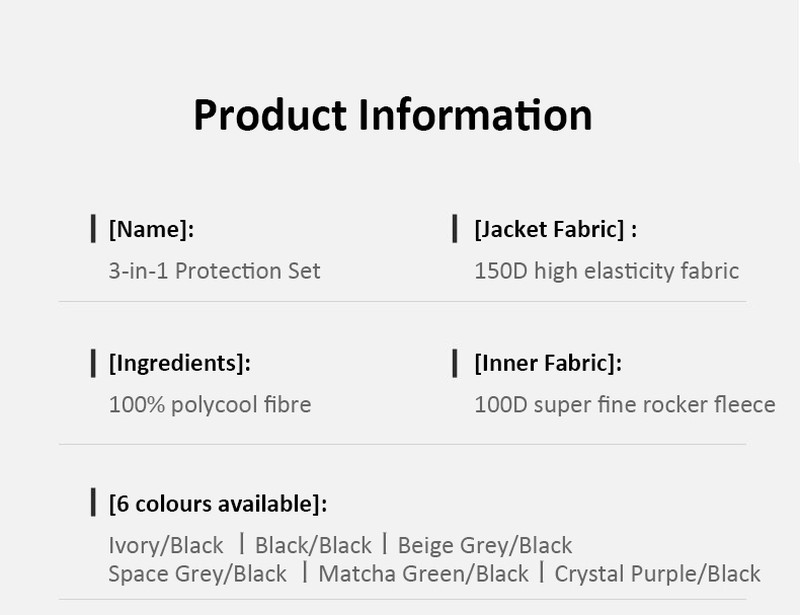Pick the Space Grey/Black colour
This screenshot has width=800, height=615.
pyautogui.click(x=197, y=574)
